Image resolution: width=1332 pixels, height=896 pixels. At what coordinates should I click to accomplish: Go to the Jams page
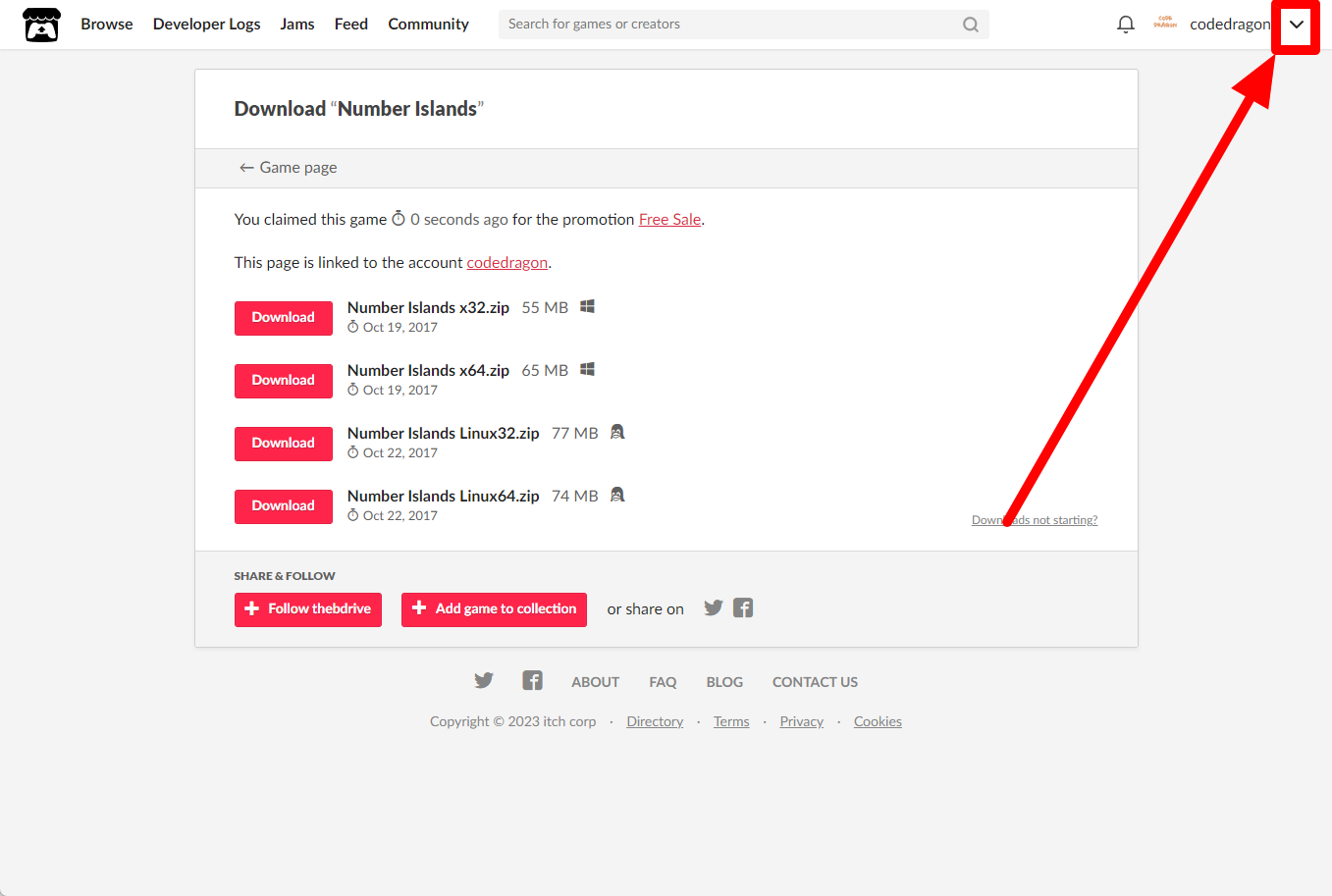[297, 25]
